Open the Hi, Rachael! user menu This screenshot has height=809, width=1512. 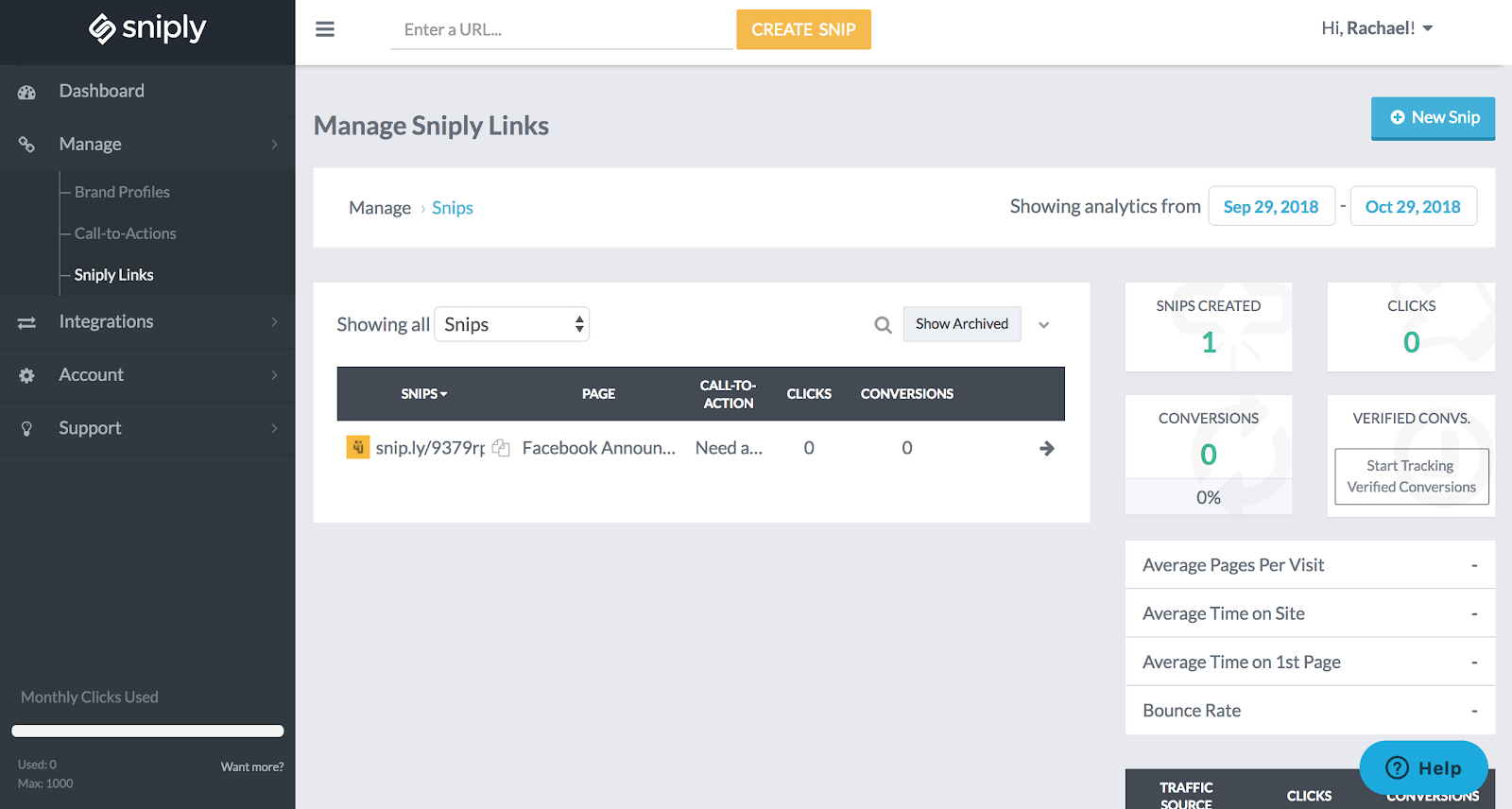point(1377,28)
